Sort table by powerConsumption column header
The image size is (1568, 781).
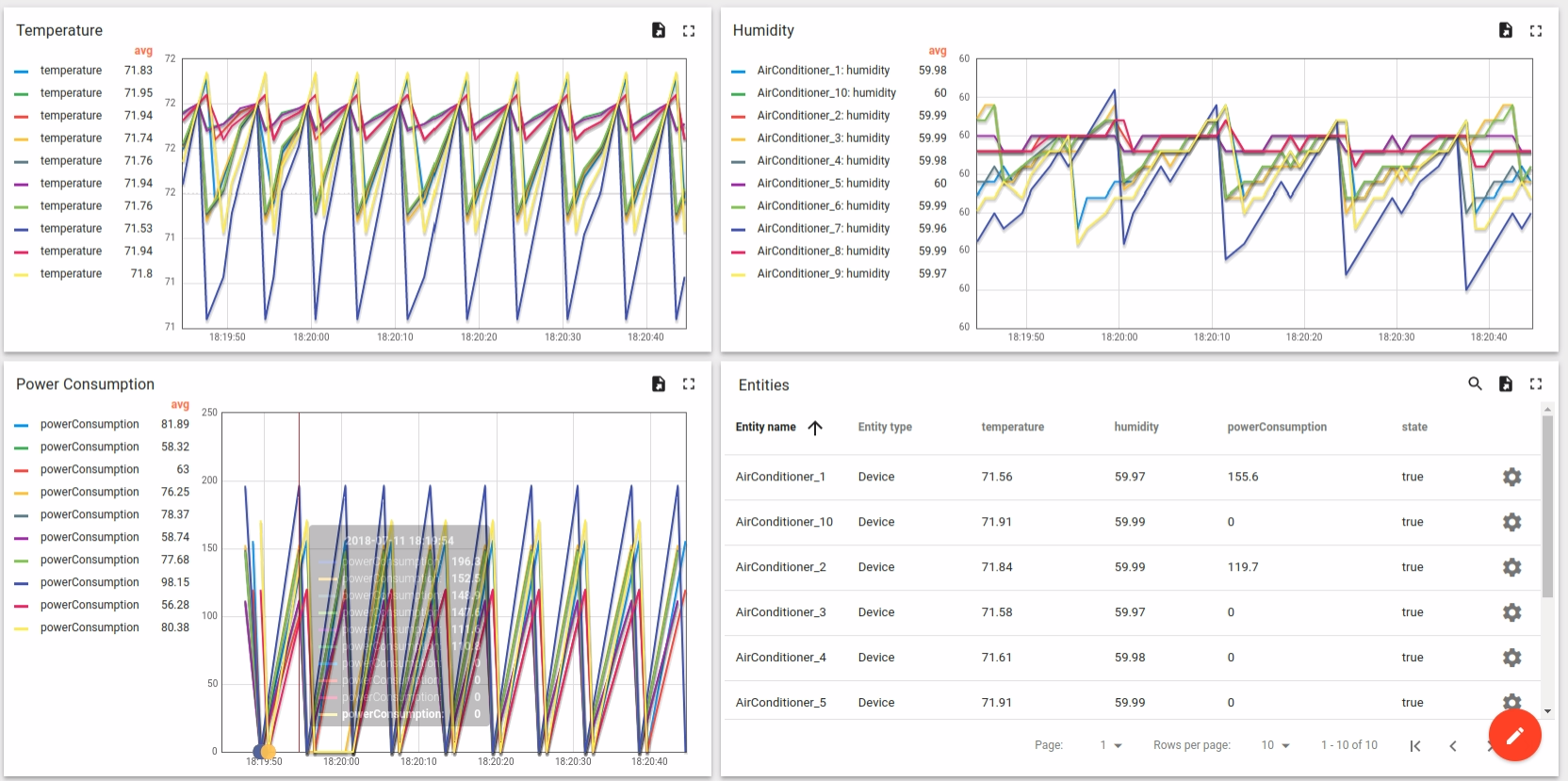tap(1277, 427)
